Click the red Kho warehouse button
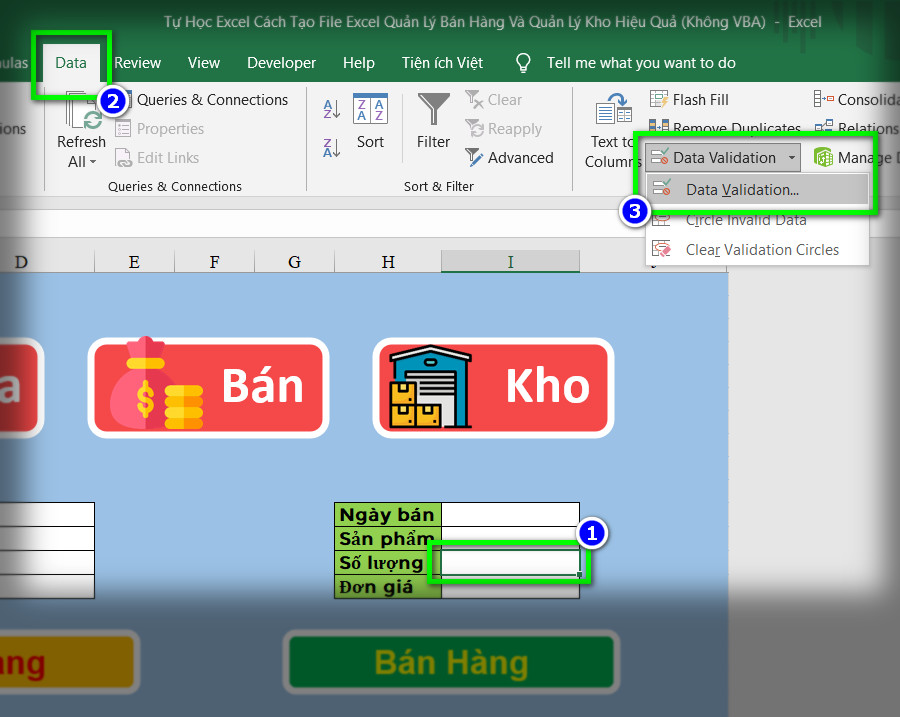The height and width of the screenshot is (717, 900). 493,387
